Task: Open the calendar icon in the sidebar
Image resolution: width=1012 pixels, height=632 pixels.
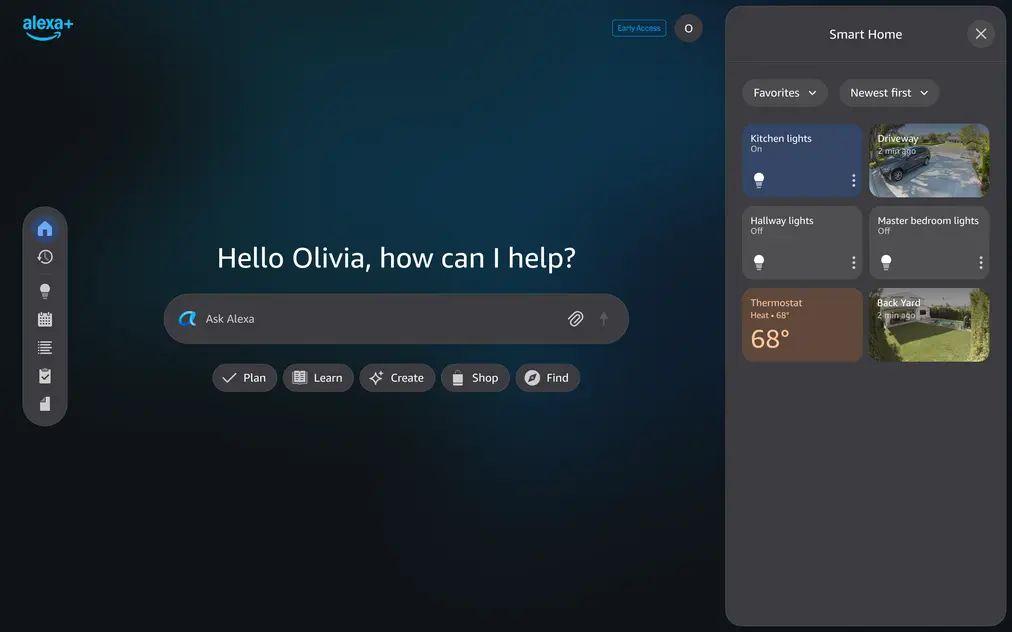Action: (x=44, y=318)
